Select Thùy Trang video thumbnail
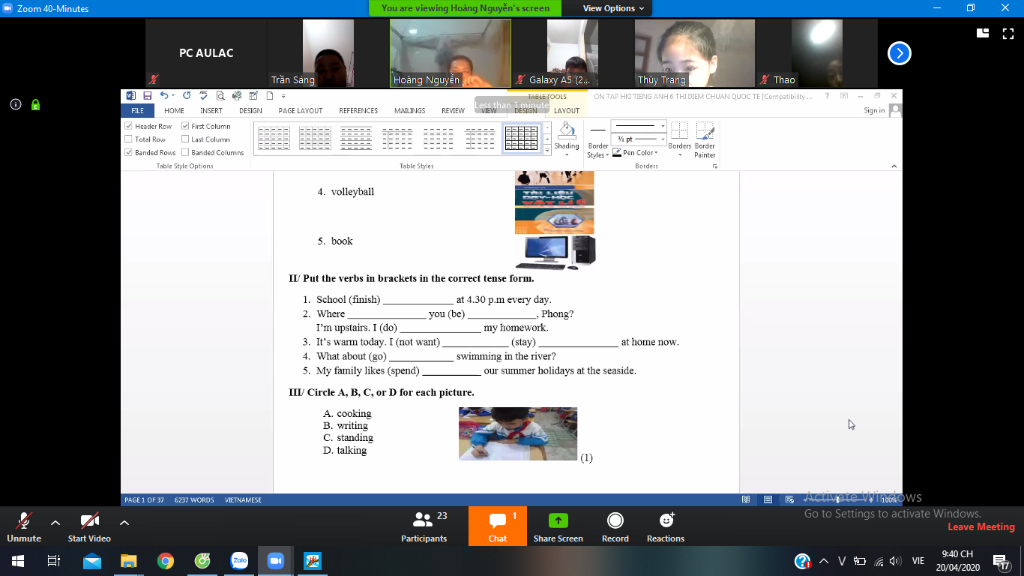Viewport: 1024px width, 576px height. (x=695, y=53)
